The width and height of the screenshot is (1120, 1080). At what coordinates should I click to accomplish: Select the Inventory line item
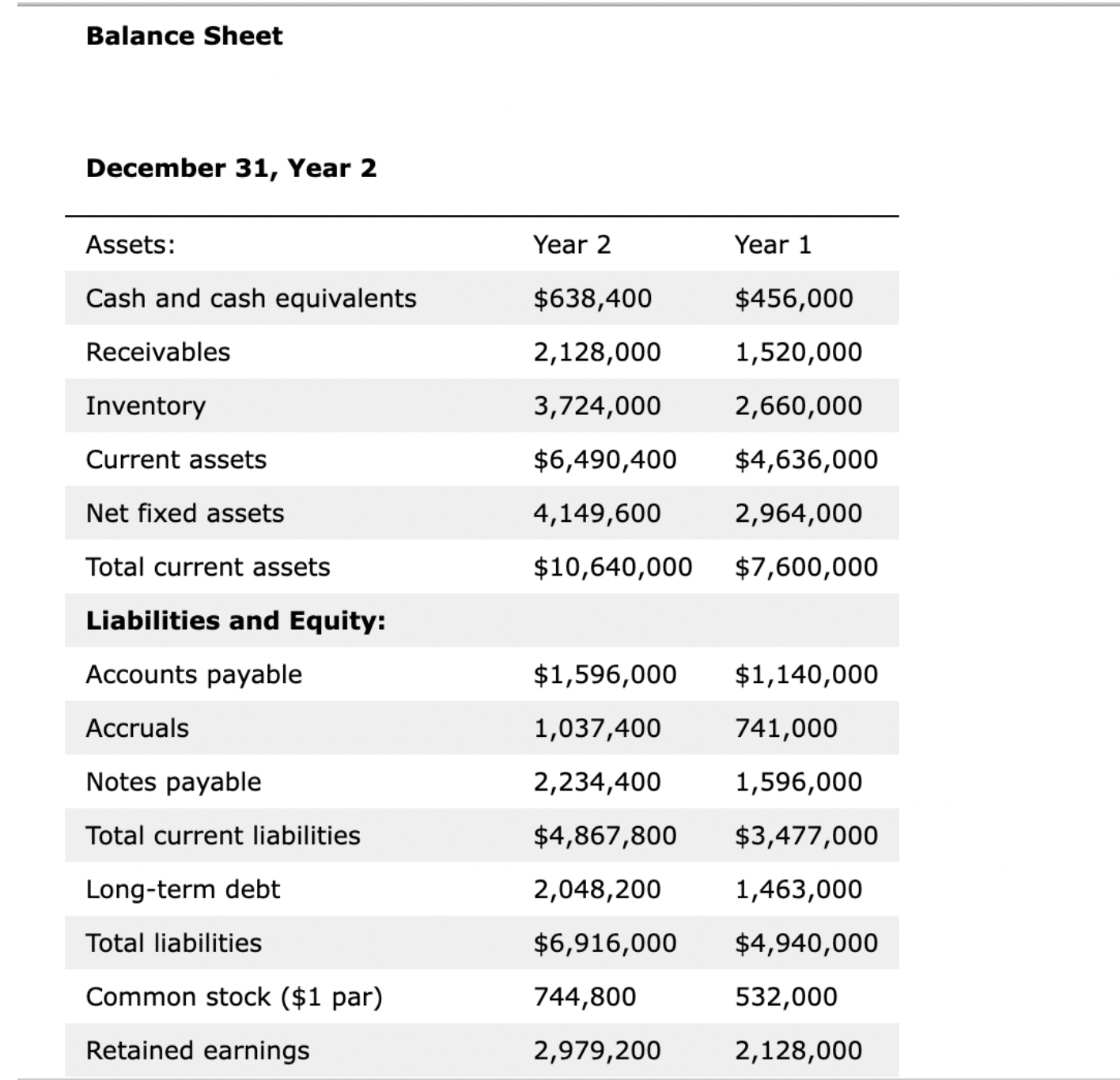146,406
